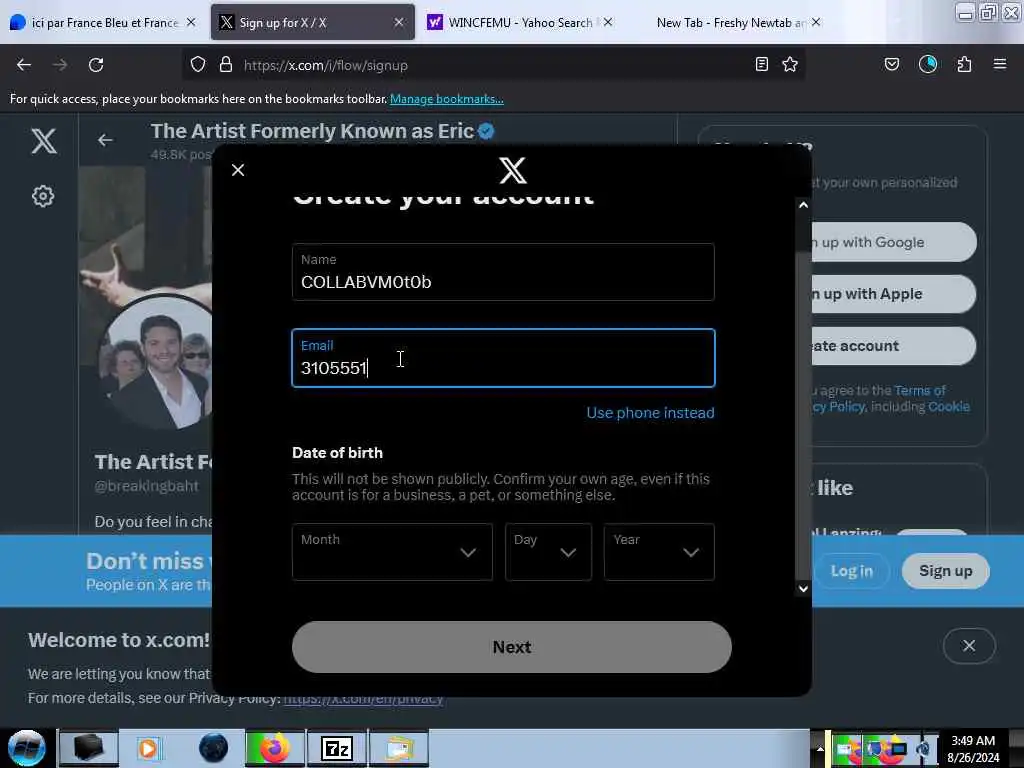The width and height of the screenshot is (1024, 768).
Task: Show hidden system tray icons
Action: (x=820, y=748)
